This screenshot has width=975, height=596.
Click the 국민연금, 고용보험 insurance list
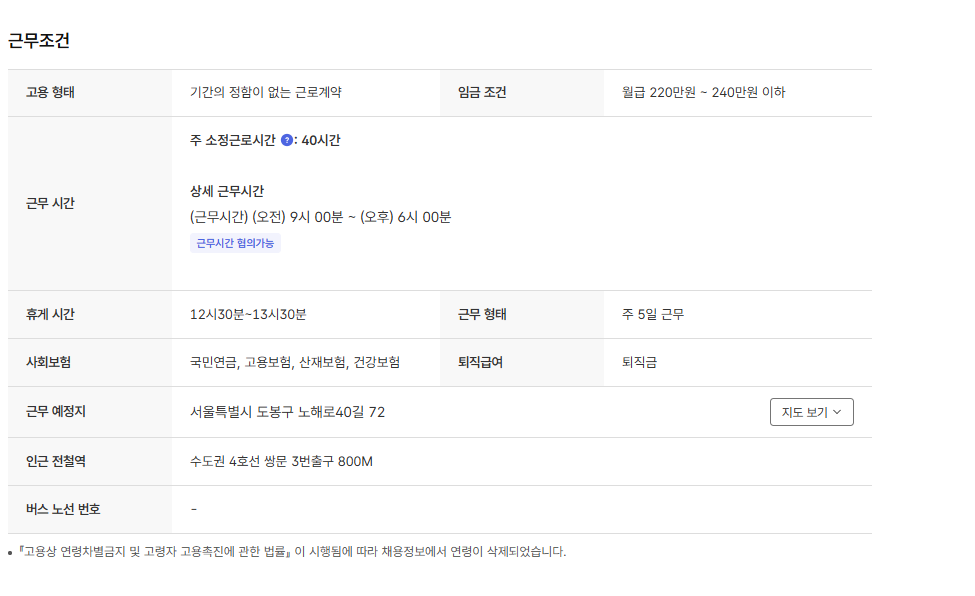295,363
